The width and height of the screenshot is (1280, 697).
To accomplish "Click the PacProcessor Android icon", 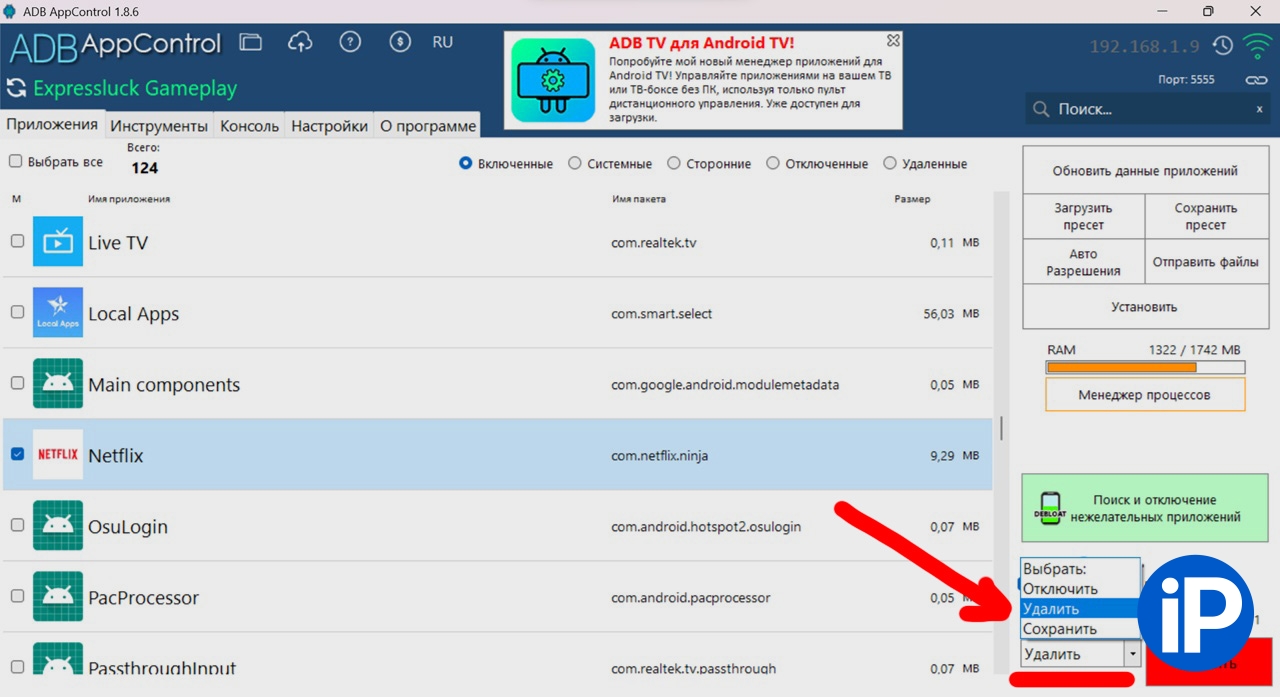I will (58, 596).
